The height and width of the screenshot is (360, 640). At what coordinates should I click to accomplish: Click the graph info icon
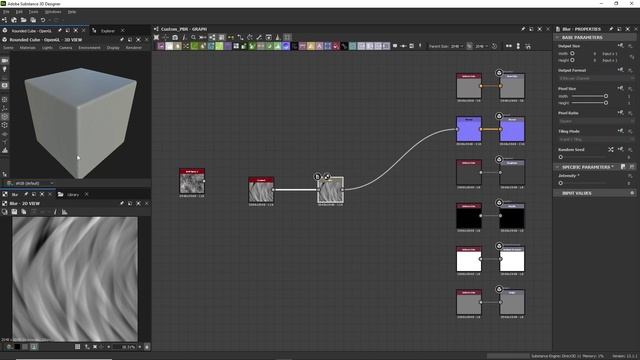(184, 37)
